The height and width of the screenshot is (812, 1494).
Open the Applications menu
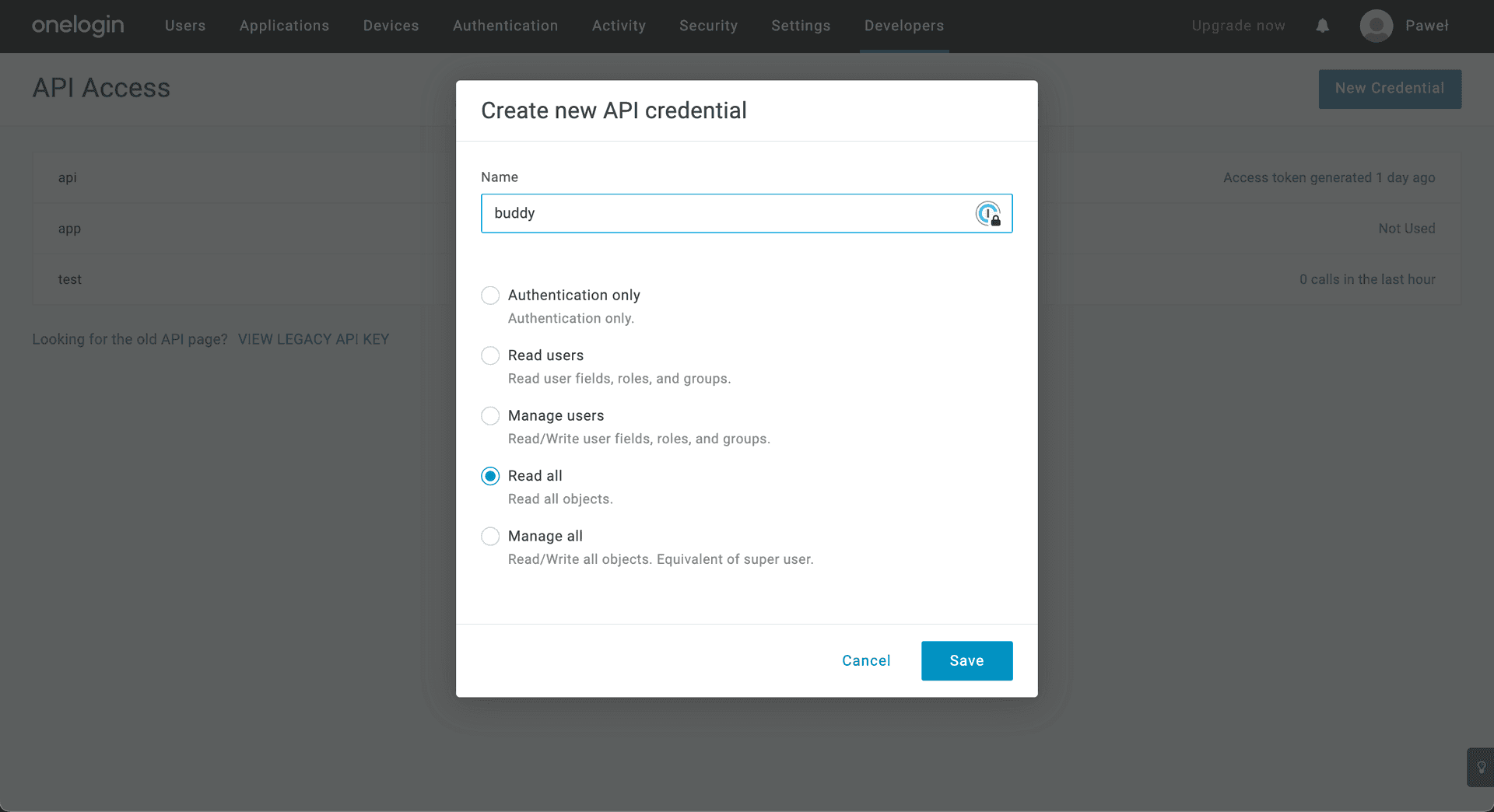(284, 26)
